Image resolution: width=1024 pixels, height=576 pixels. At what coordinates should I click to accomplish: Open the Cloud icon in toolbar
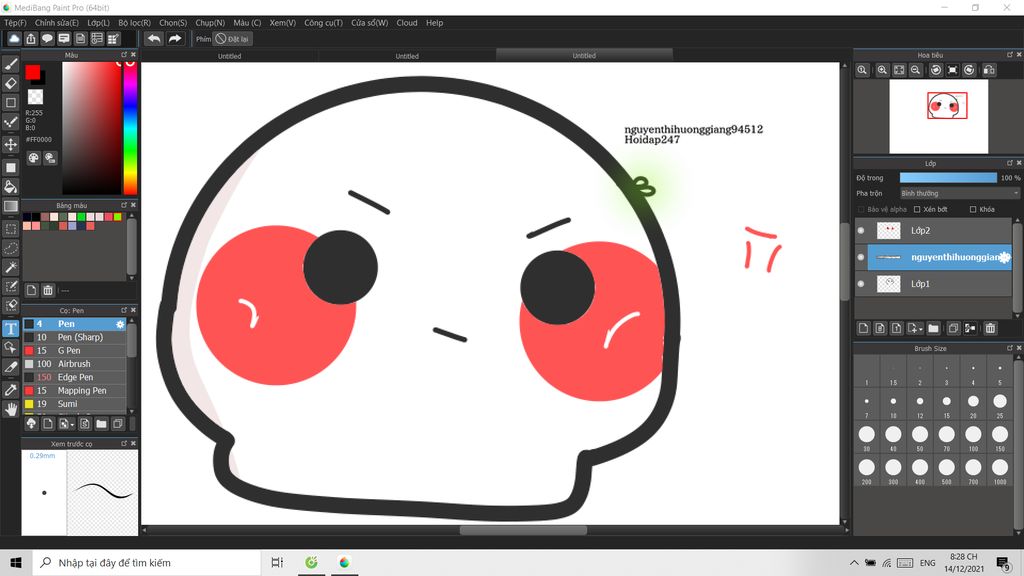pyautogui.click(x=14, y=39)
